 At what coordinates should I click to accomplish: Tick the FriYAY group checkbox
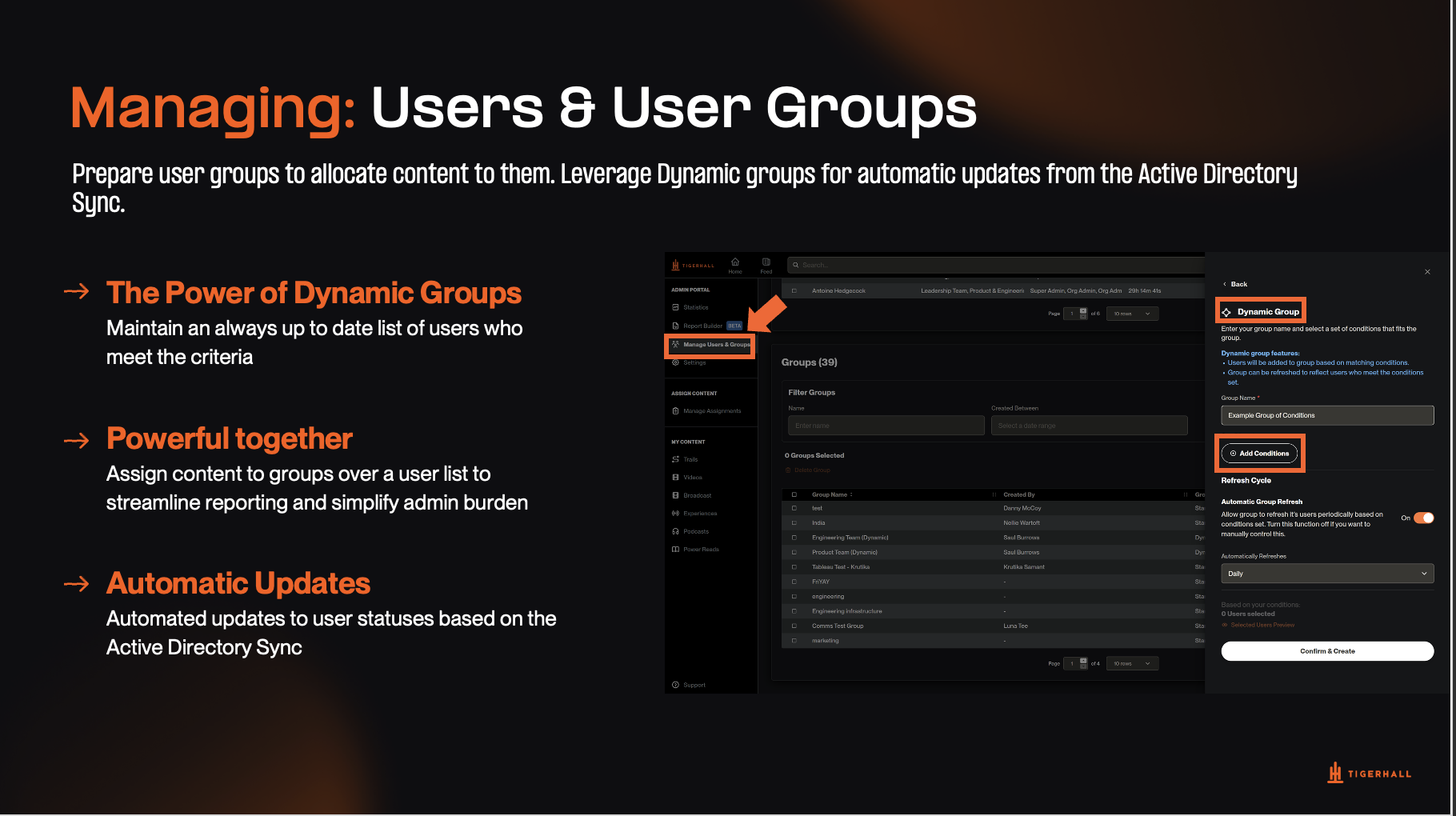[794, 582]
